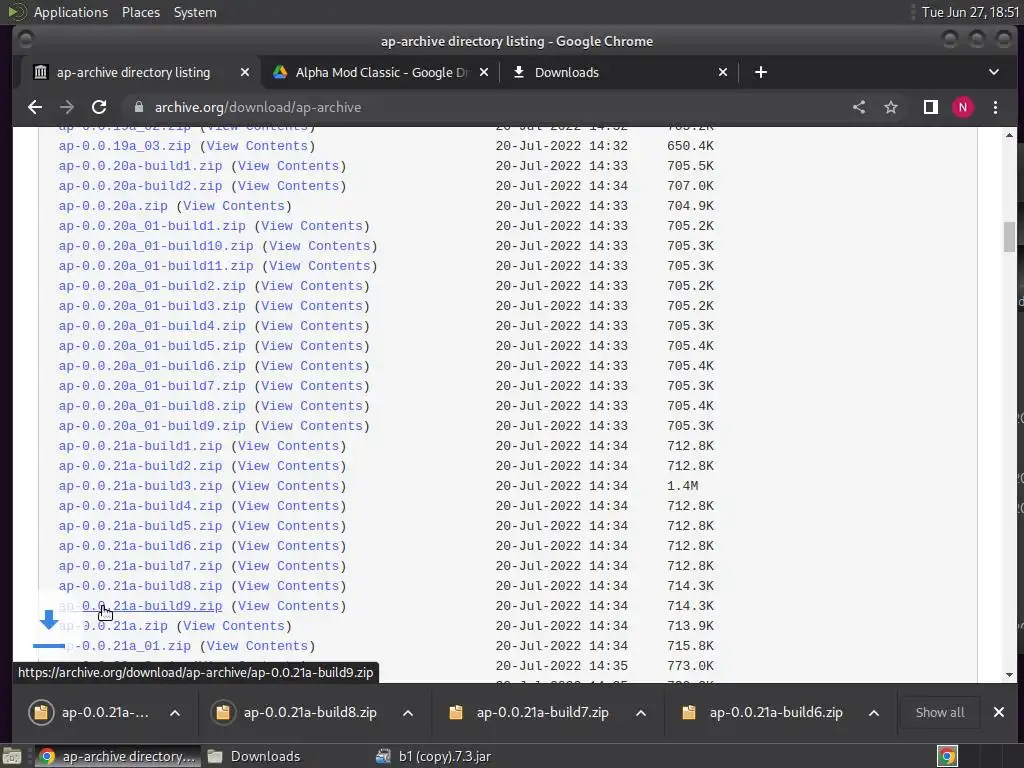Switch to the Downloads tab
1024x768 pixels.
(619, 72)
